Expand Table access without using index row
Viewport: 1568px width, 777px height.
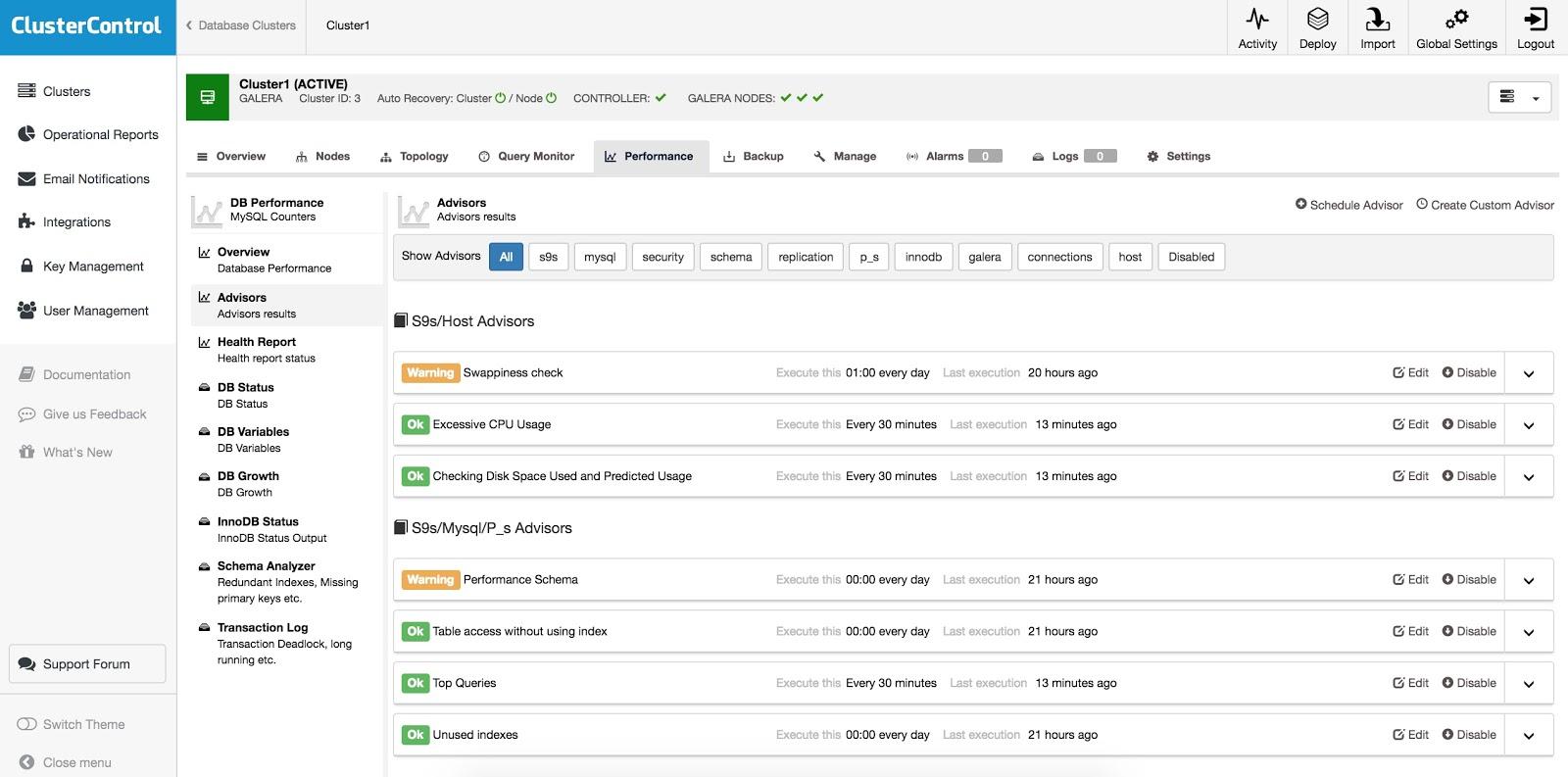point(1529,632)
